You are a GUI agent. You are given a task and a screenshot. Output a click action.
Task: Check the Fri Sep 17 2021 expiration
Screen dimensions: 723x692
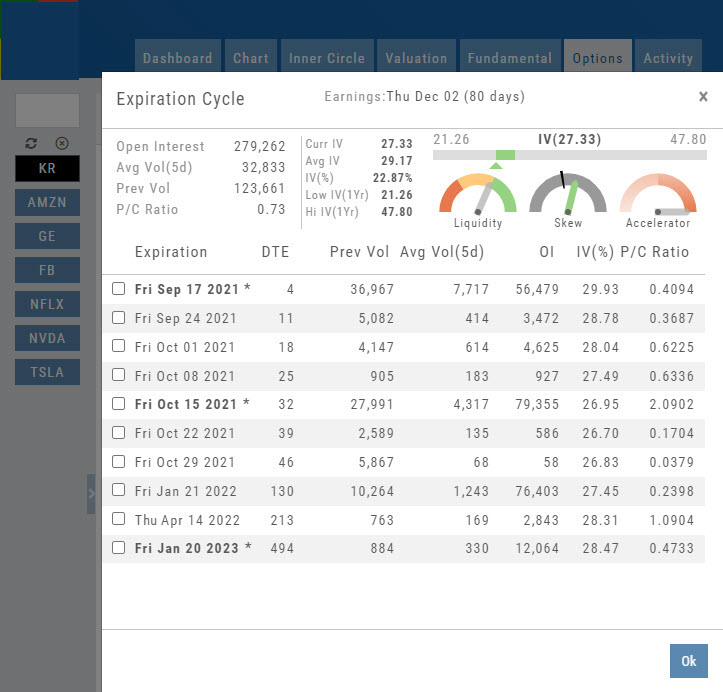coord(119,289)
